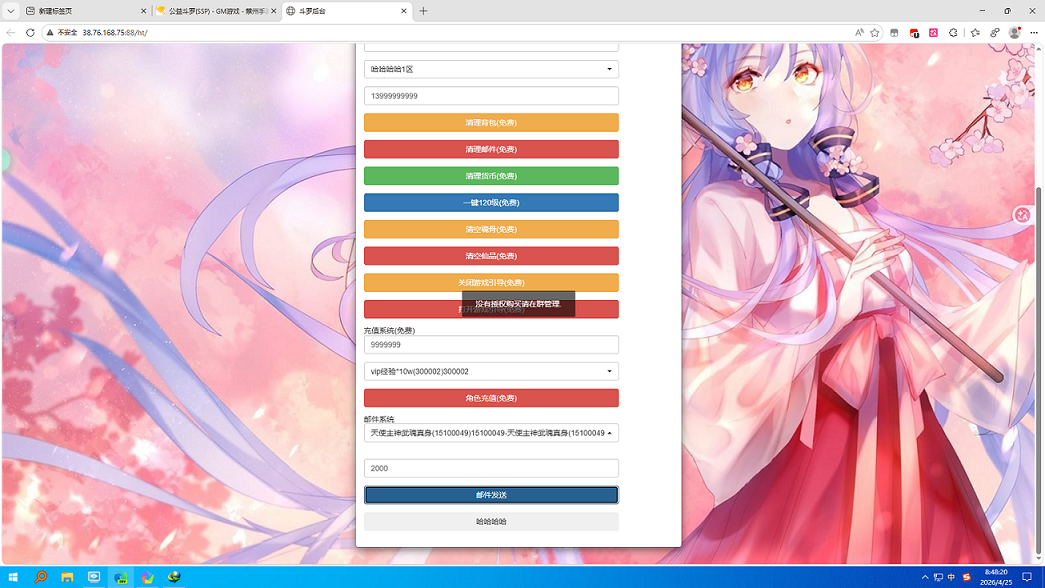The width and height of the screenshot is (1045, 588).
Task: Click the green 清理货币(免费) button
Action: [x=491, y=176]
